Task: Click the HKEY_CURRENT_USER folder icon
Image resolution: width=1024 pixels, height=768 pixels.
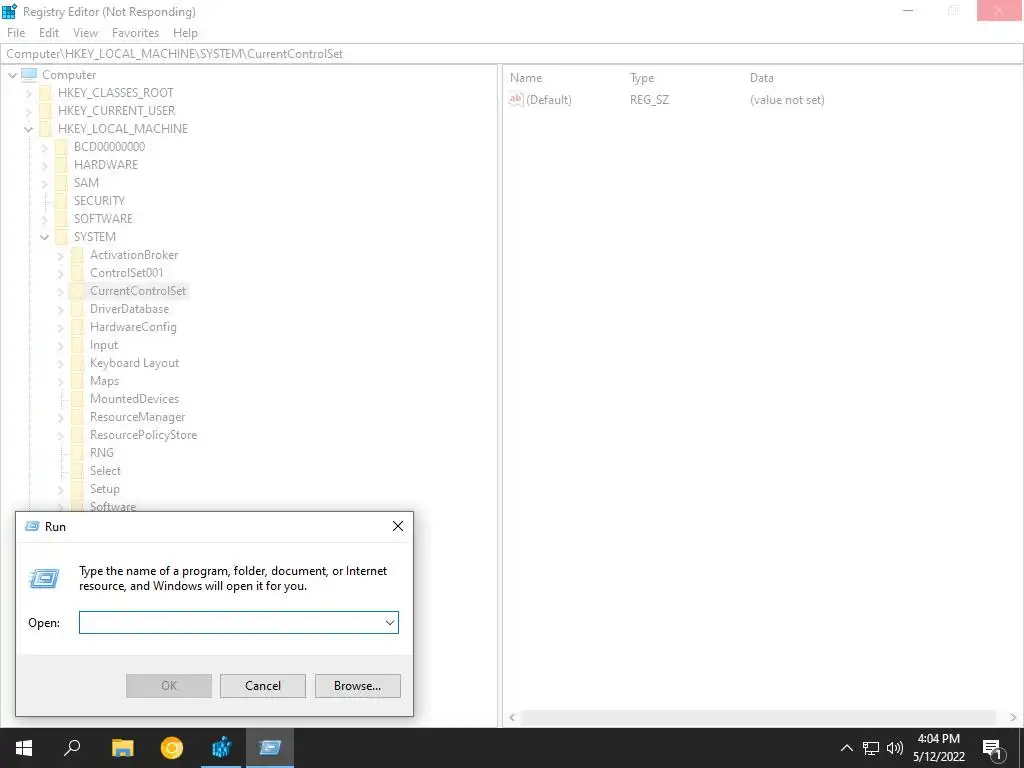Action: [45, 110]
